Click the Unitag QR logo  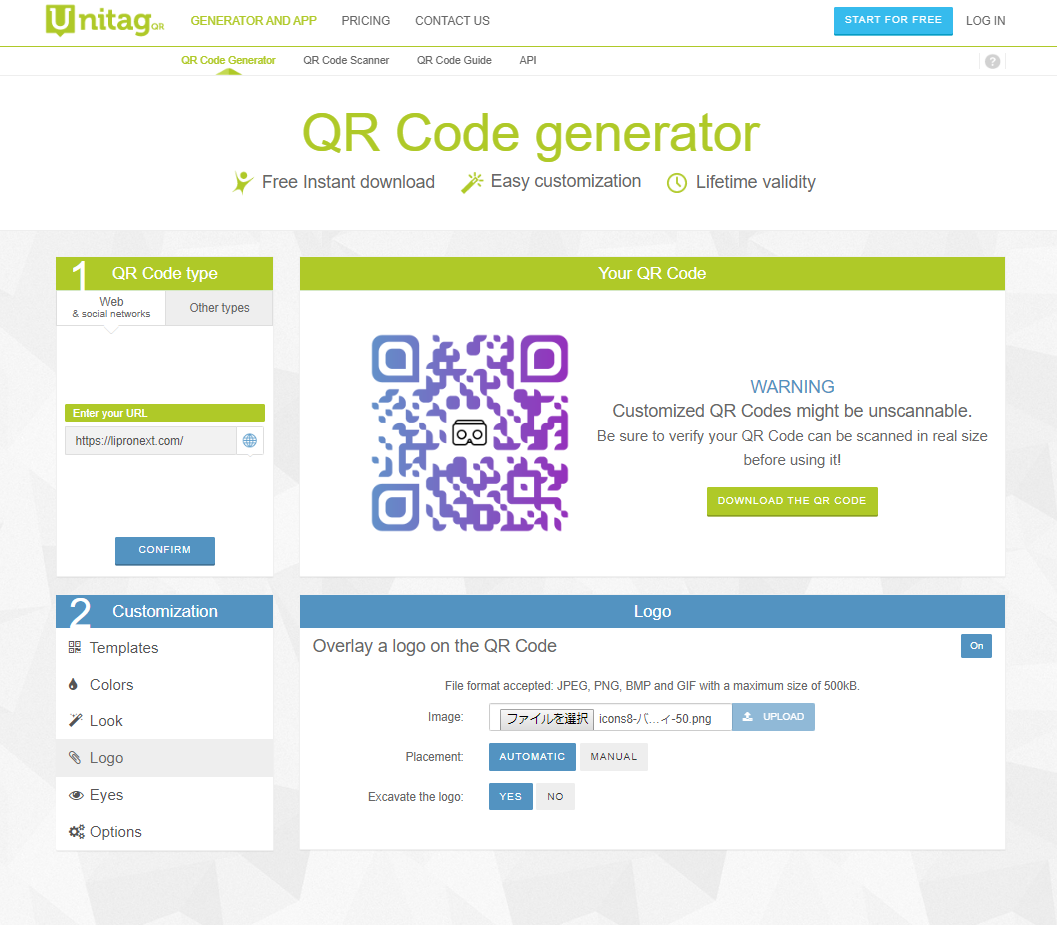(x=105, y=20)
